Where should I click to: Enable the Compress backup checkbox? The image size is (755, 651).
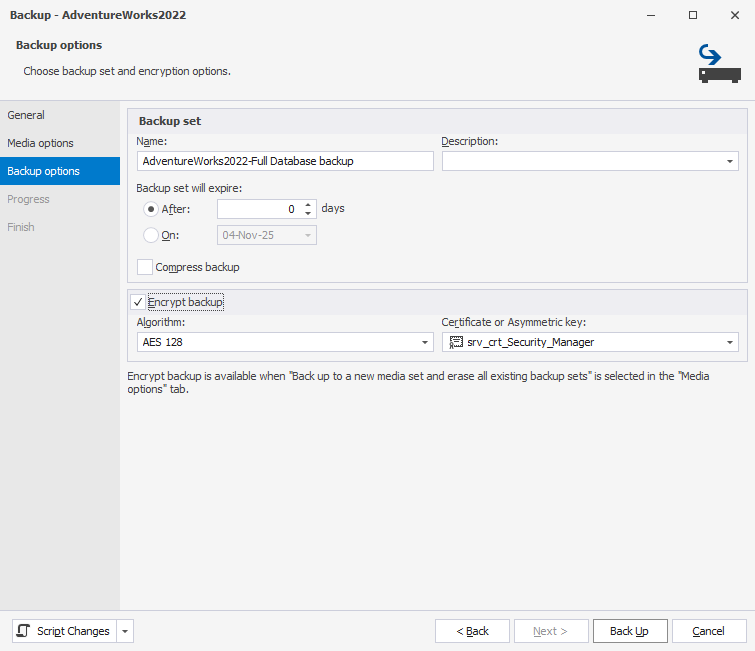tap(145, 267)
